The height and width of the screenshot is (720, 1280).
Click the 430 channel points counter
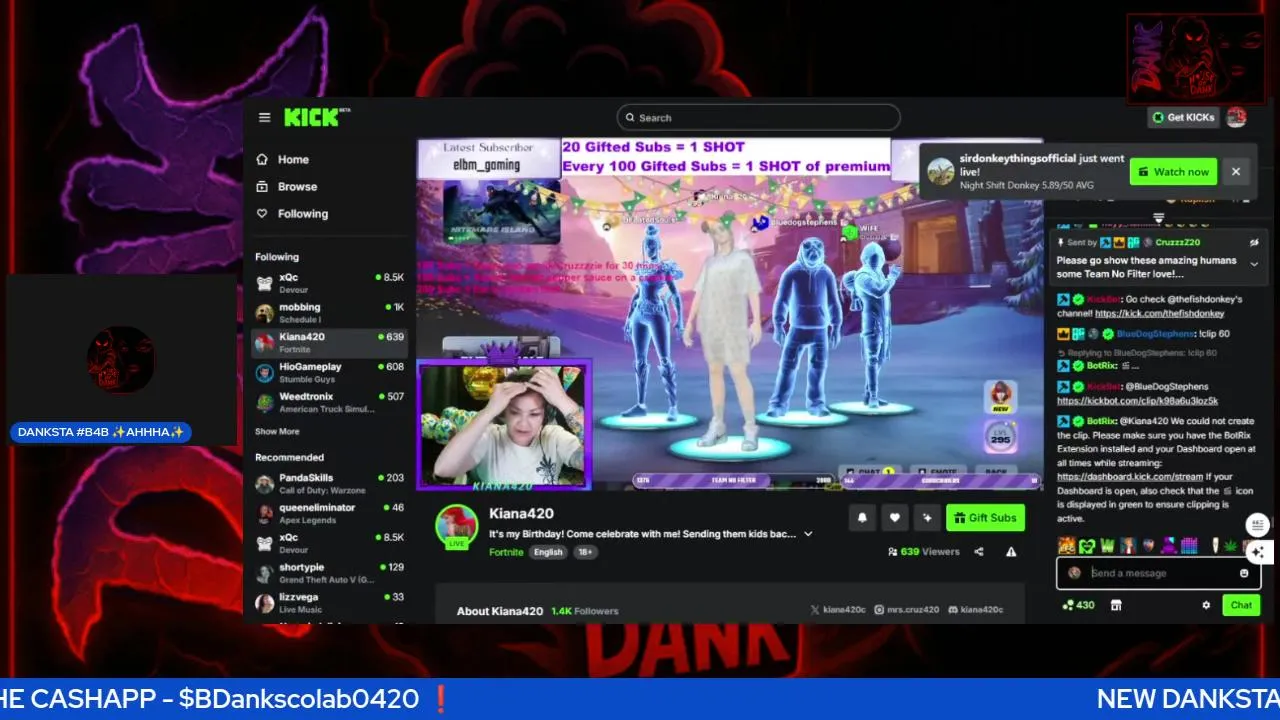coord(1078,605)
